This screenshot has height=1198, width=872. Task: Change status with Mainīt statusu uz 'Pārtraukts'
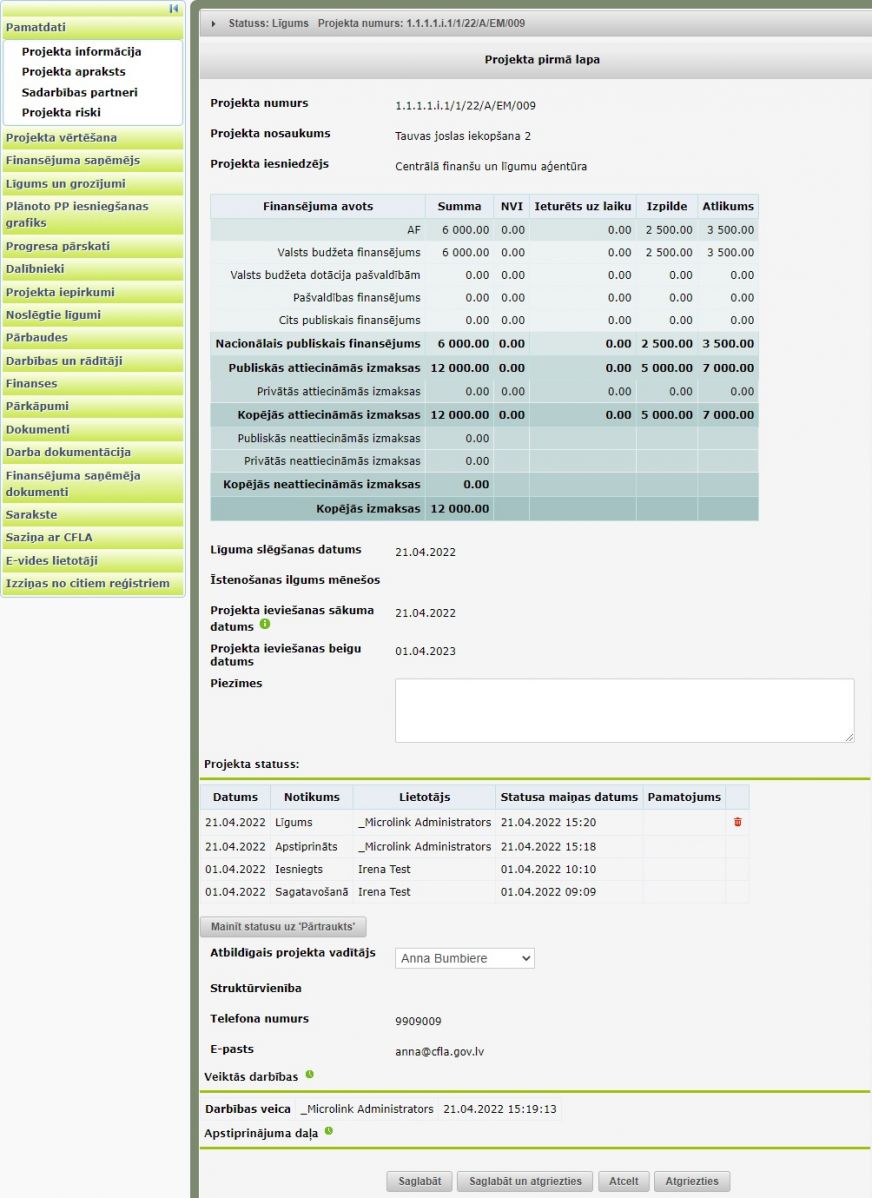[283, 926]
